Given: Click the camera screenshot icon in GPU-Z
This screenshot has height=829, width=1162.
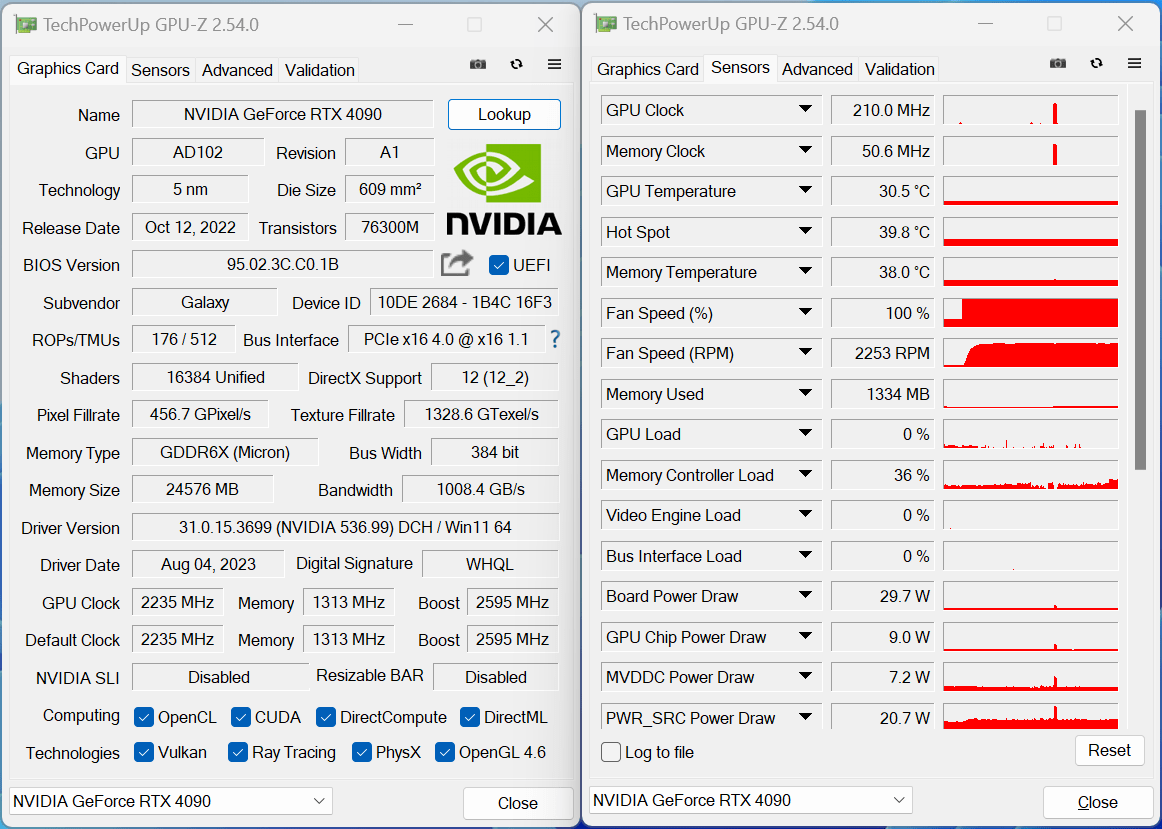Looking at the screenshot, I should 477,64.
